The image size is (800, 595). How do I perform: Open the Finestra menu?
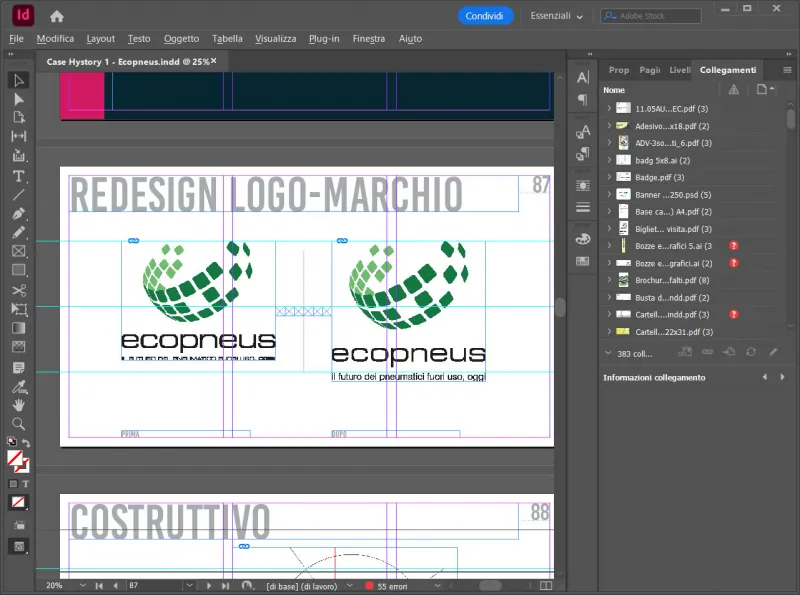point(368,39)
